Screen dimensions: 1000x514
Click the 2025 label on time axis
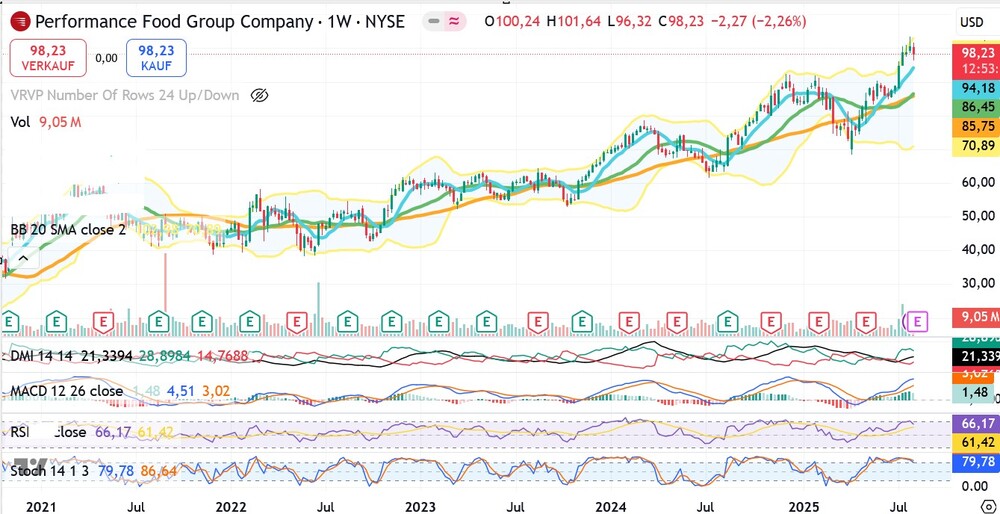[x=803, y=508]
